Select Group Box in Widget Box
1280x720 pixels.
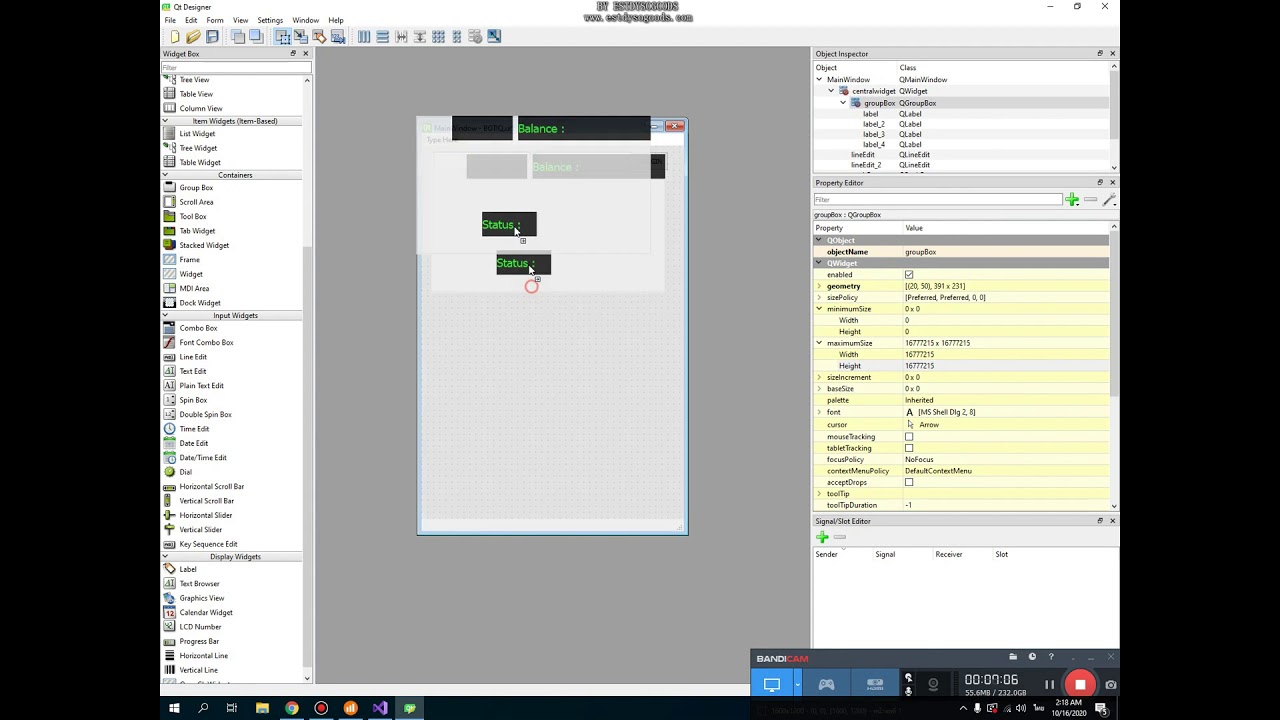click(x=196, y=188)
